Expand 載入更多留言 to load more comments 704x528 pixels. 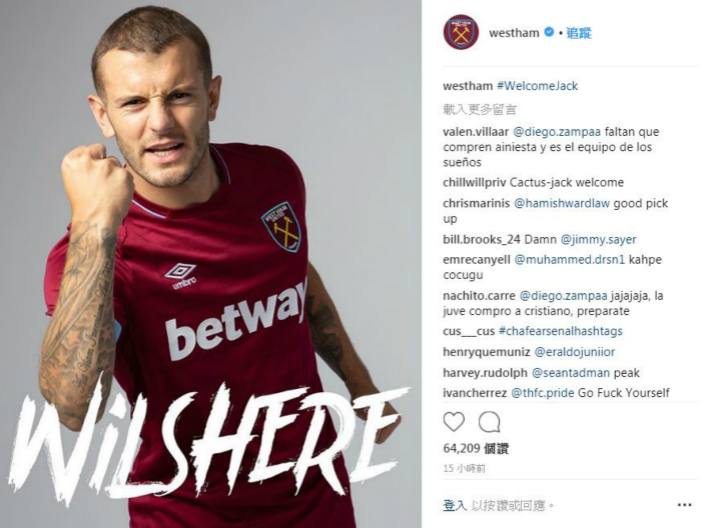click(480, 109)
